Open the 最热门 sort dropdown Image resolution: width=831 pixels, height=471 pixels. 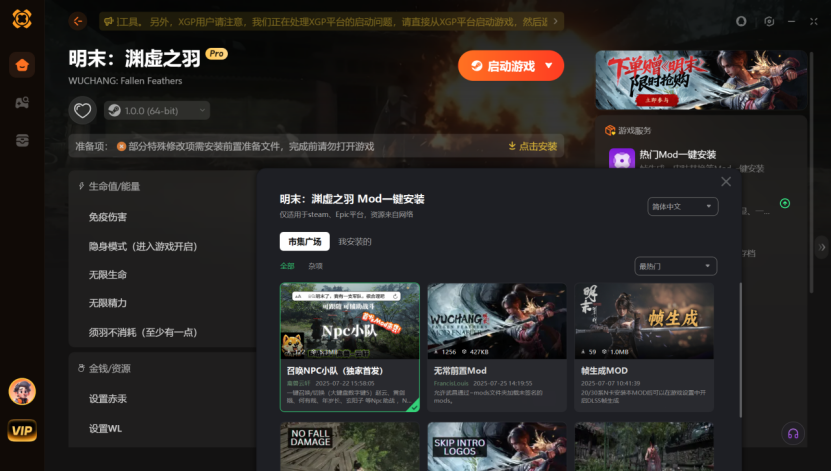(x=676, y=266)
